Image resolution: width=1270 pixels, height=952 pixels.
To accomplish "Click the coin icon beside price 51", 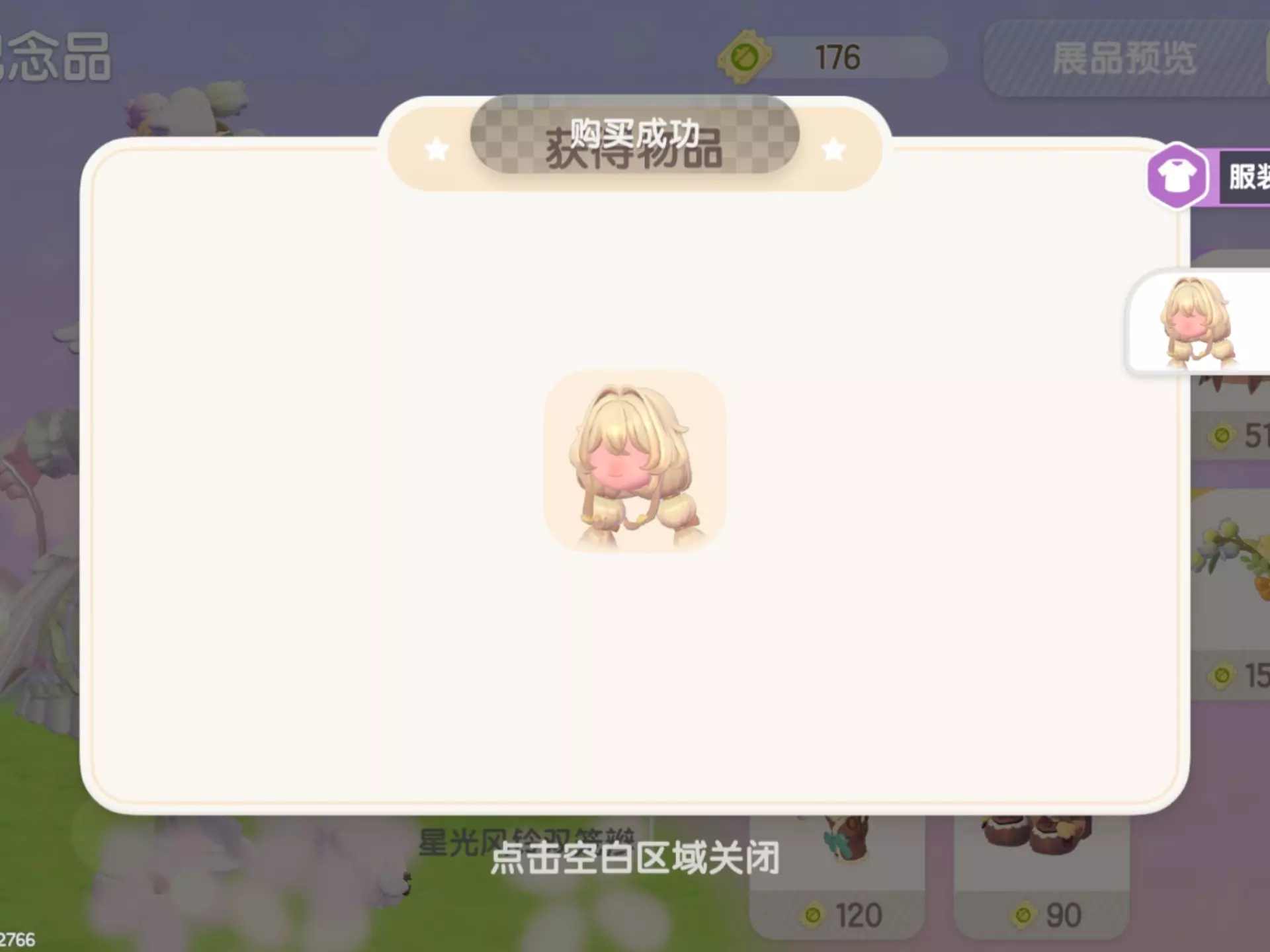I will [1222, 436].
